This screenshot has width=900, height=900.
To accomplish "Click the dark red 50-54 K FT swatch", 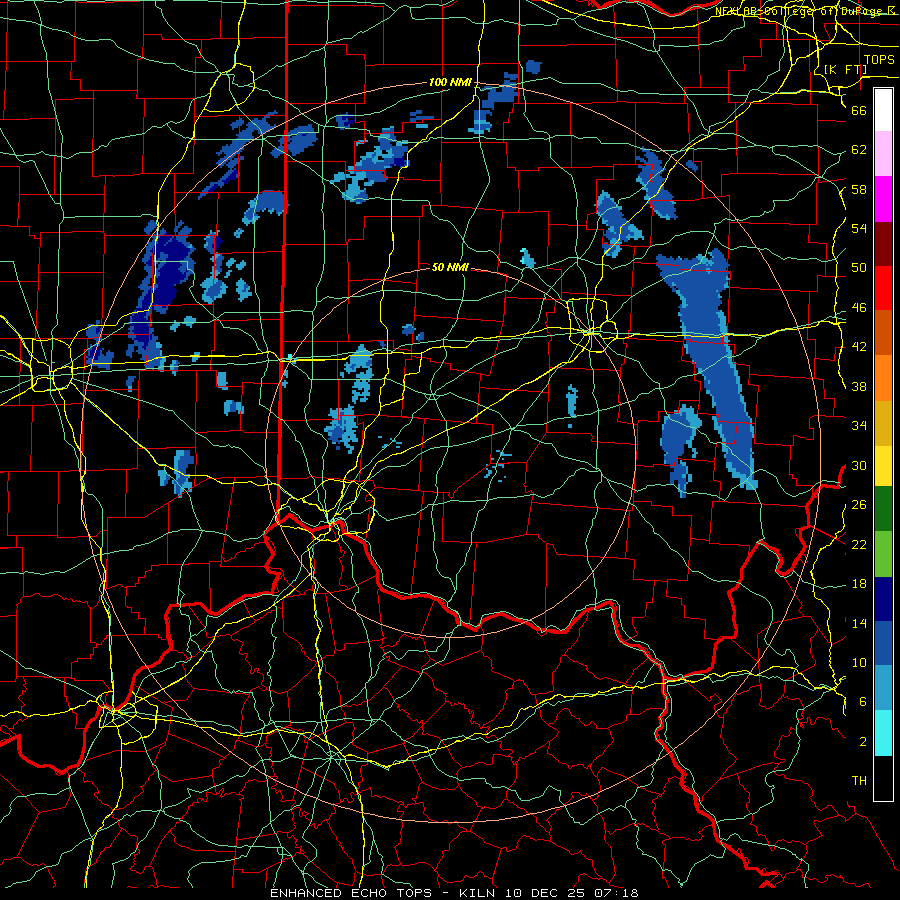I will [883, 244].
